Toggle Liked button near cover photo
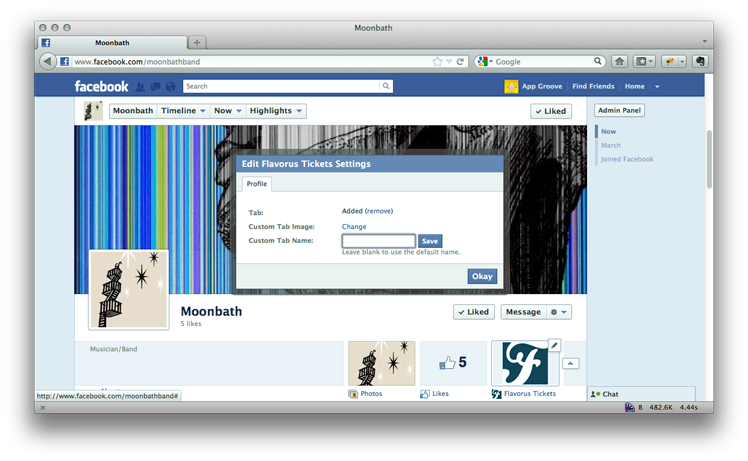The width and height of the screenshot is (748, 461). click(x=474, y=312)
